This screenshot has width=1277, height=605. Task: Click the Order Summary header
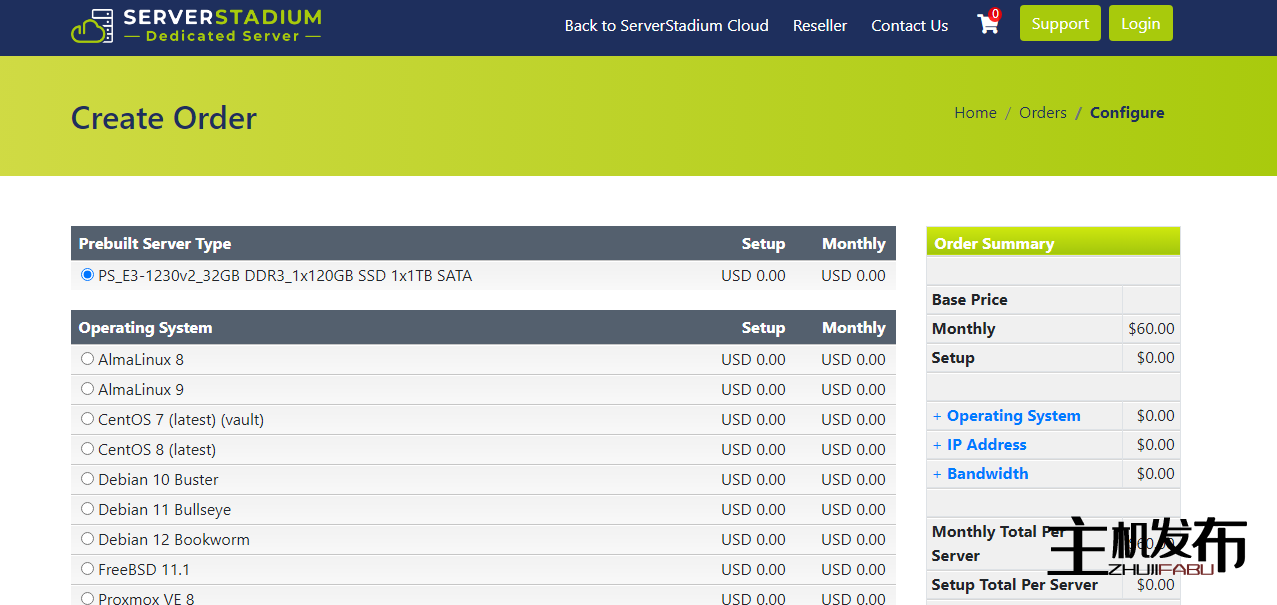(994, 244)
